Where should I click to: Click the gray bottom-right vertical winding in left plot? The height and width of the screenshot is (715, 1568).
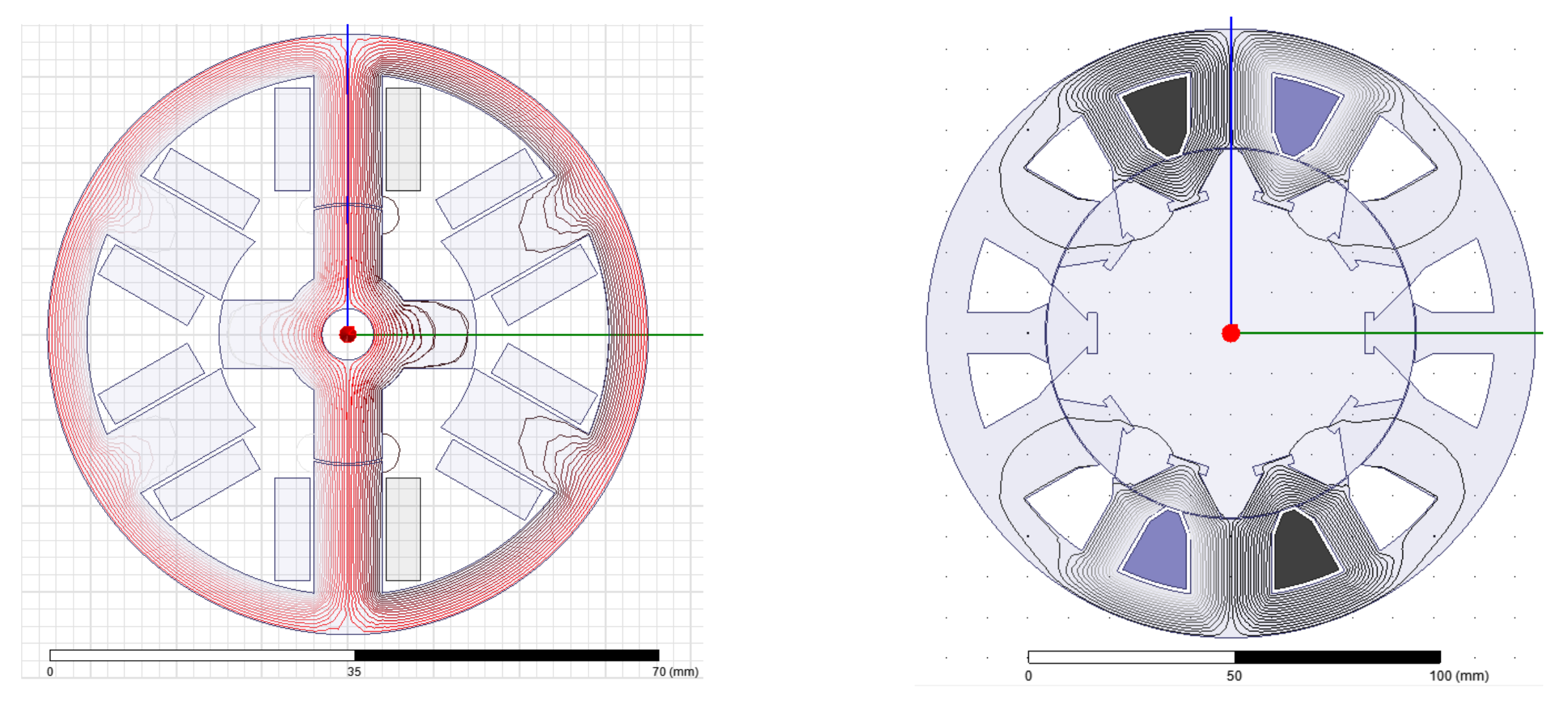point(403,529)
